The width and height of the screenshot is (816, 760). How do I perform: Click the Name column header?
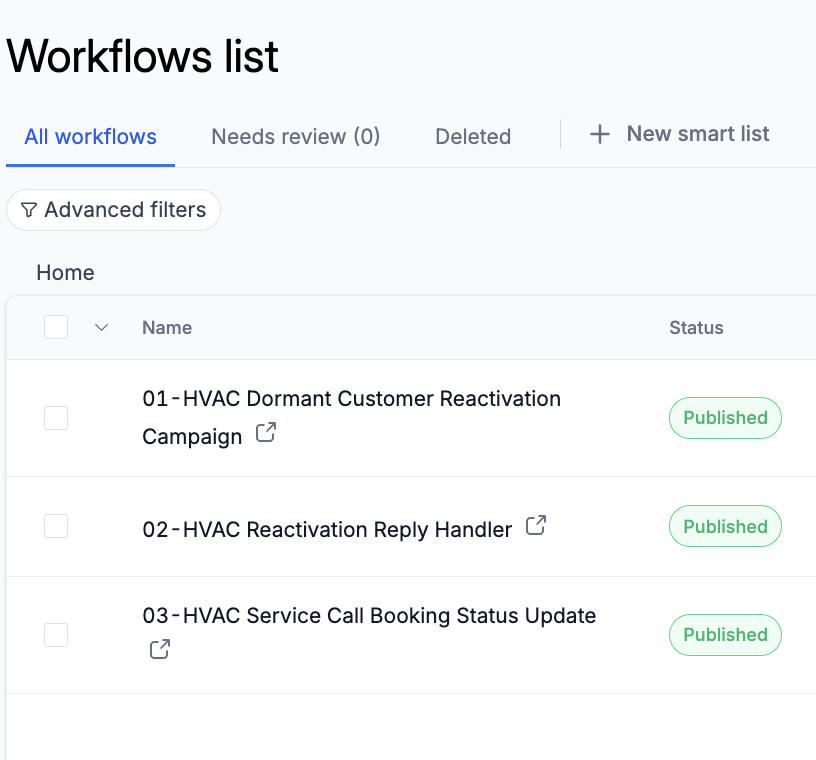[167, 327]
